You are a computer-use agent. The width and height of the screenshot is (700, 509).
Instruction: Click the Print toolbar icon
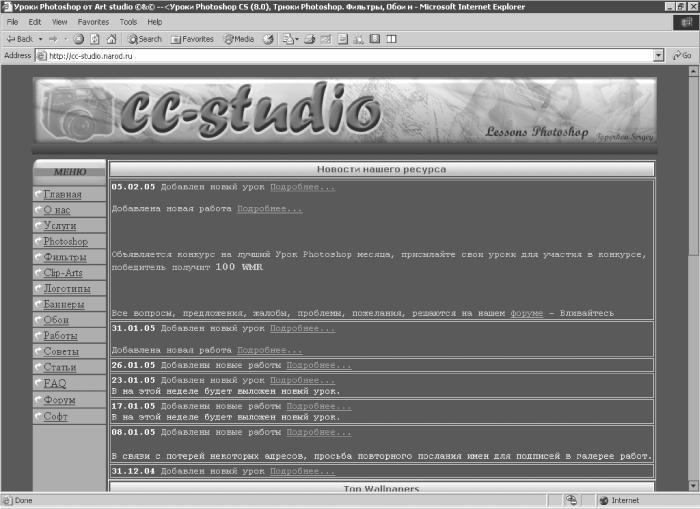point(310,39)
